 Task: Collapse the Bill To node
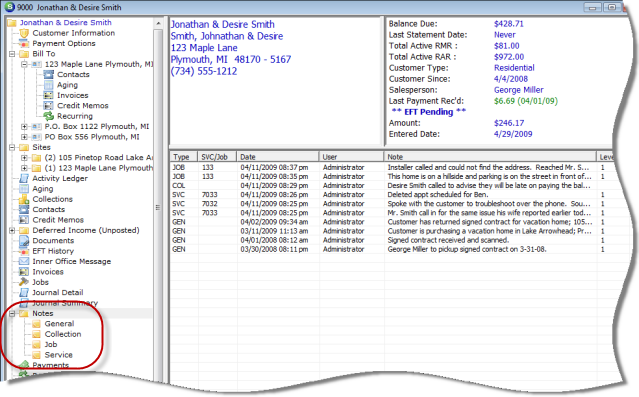click(12, 54)
